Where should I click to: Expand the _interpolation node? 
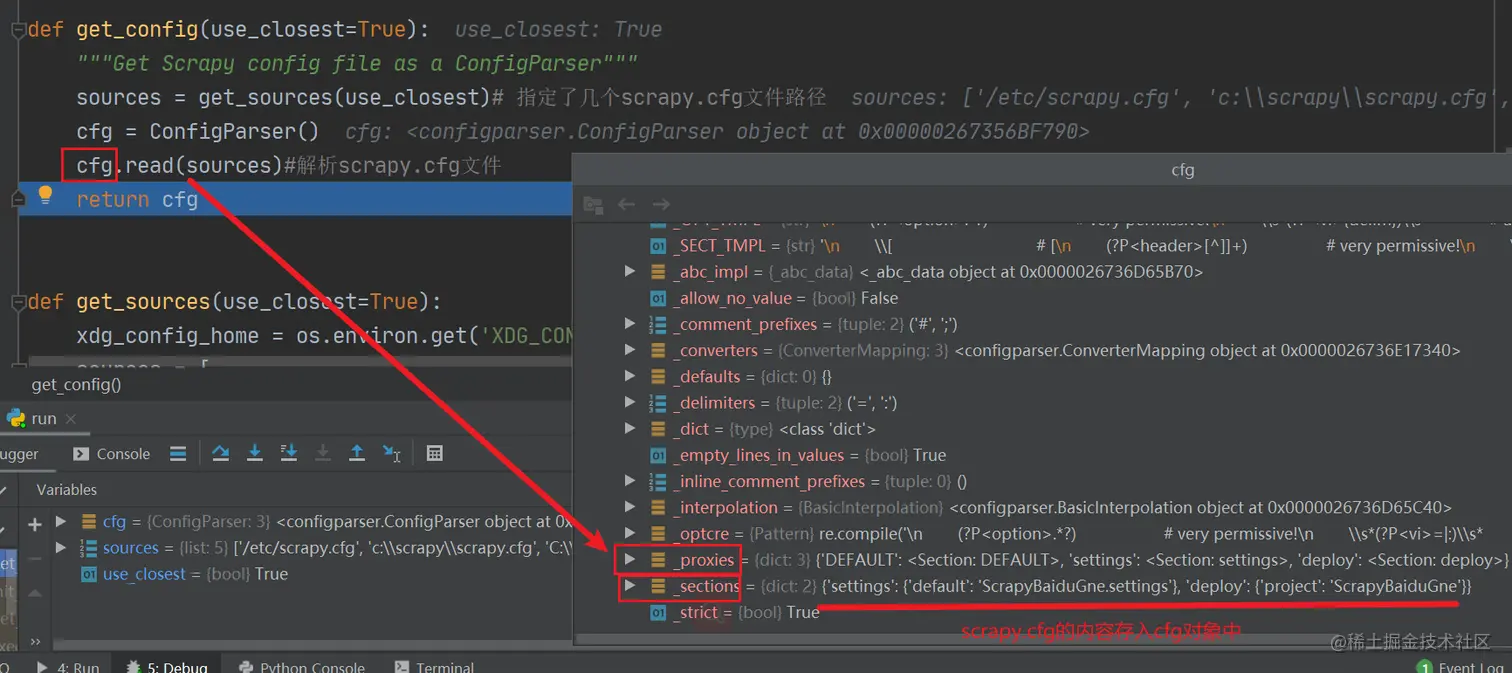coord(629,507)
